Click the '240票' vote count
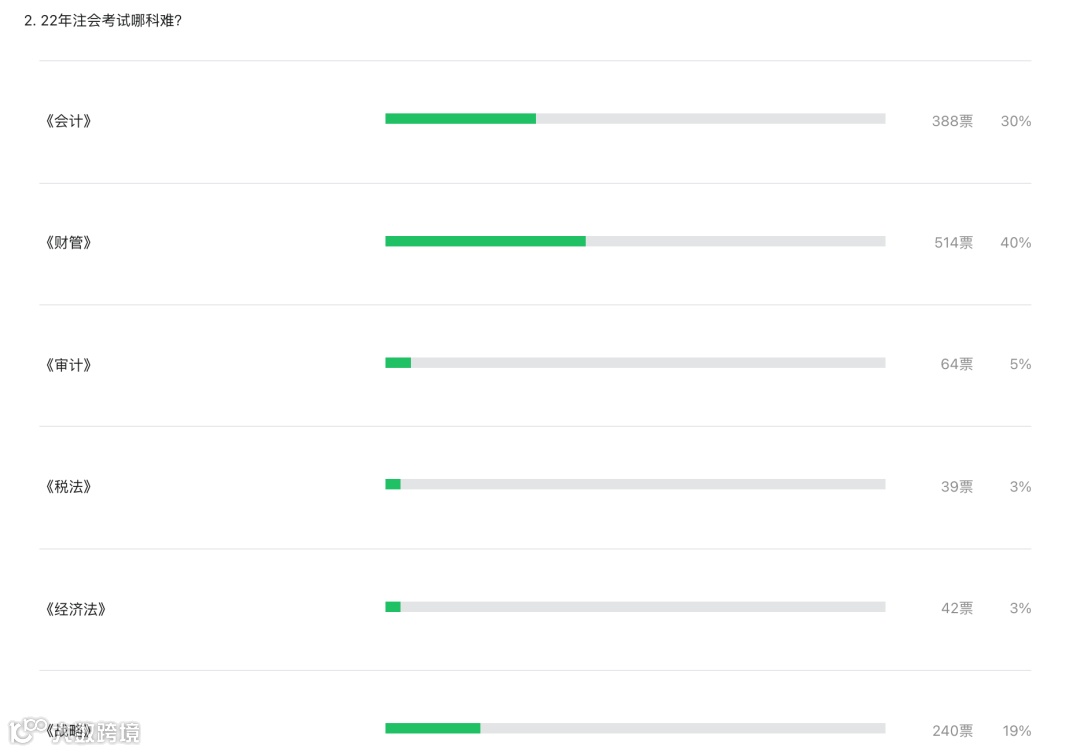 [951, 731]
